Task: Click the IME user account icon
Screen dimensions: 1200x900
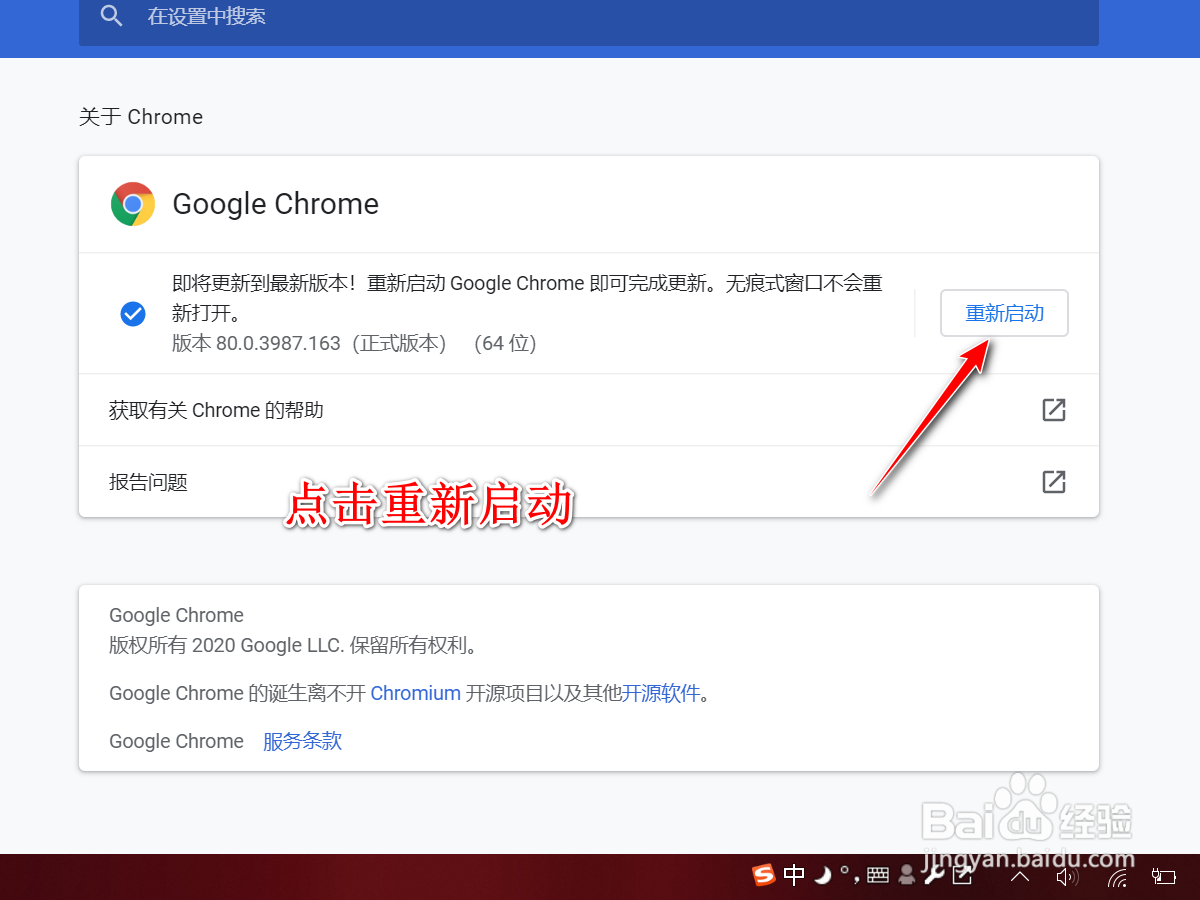Action: [x=907, y=876]
